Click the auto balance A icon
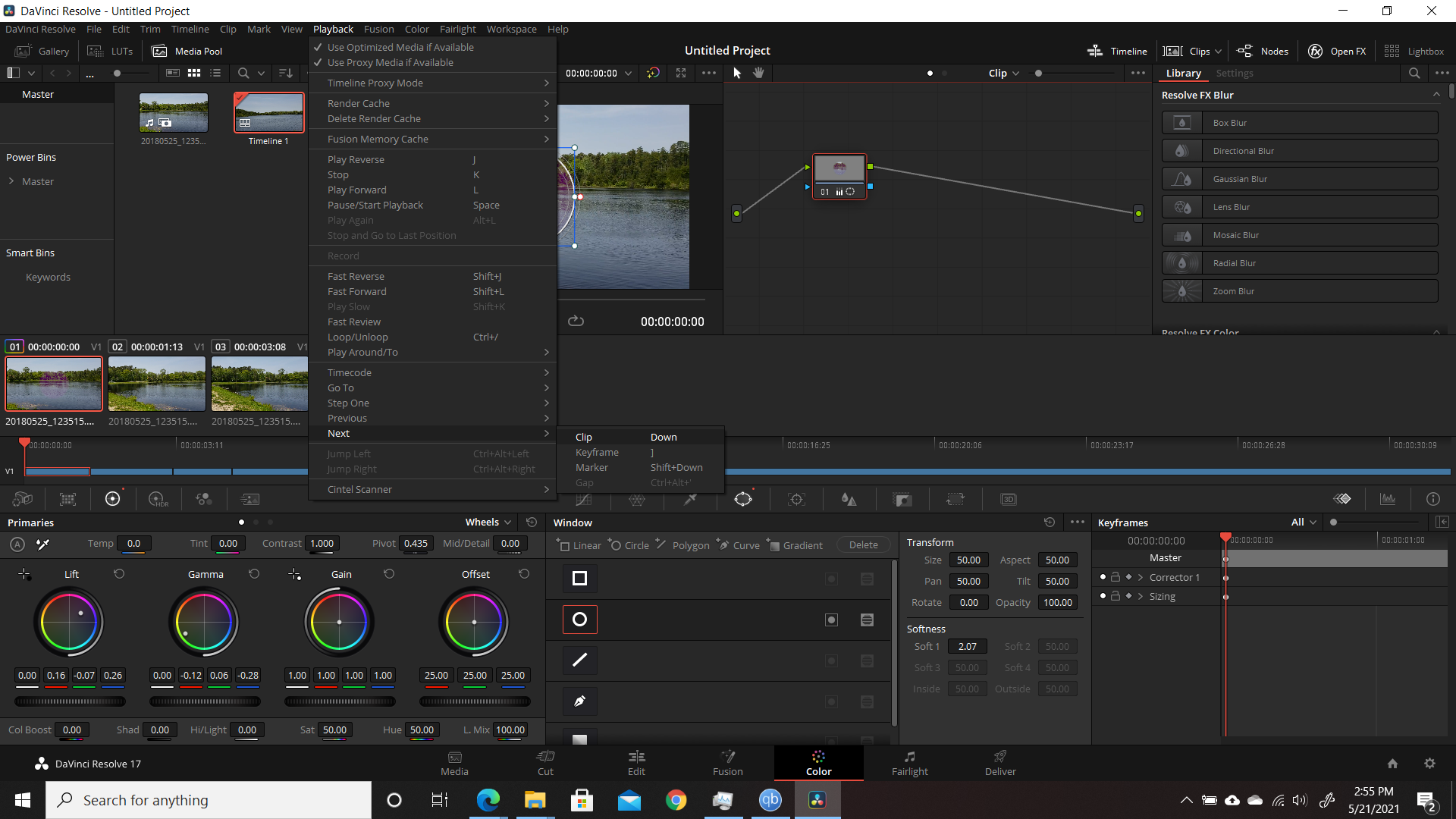The height and width of the screenshot is (819, 1456). (x=17, y=544)
